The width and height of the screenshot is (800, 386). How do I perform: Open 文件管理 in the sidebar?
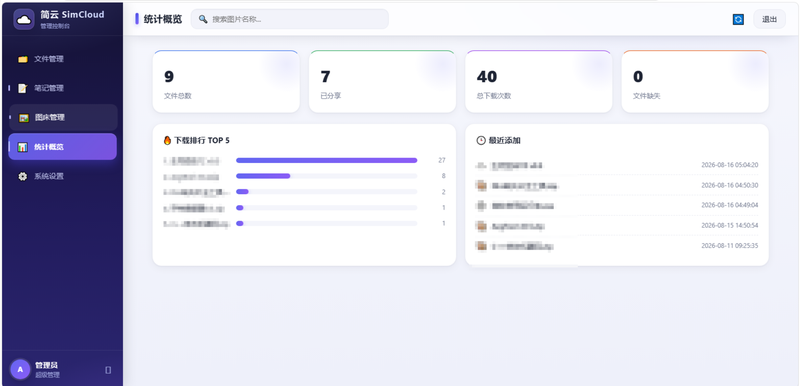pos(63,59)
